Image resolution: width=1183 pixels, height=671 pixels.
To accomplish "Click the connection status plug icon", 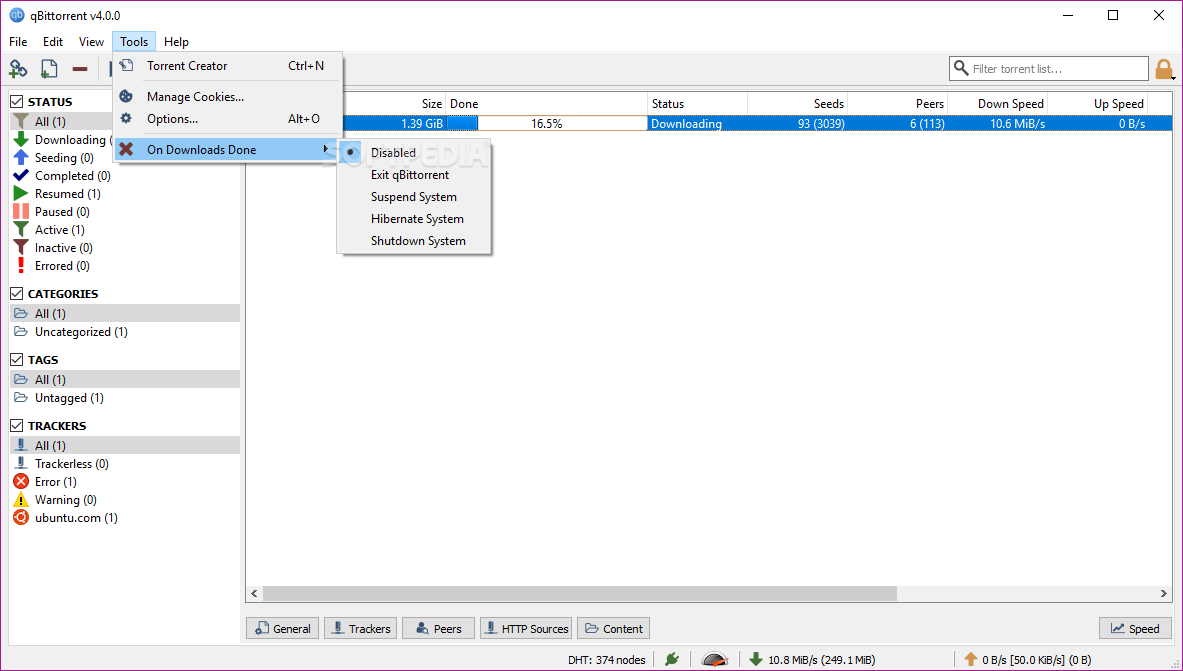I will click(x=672, y=659).
